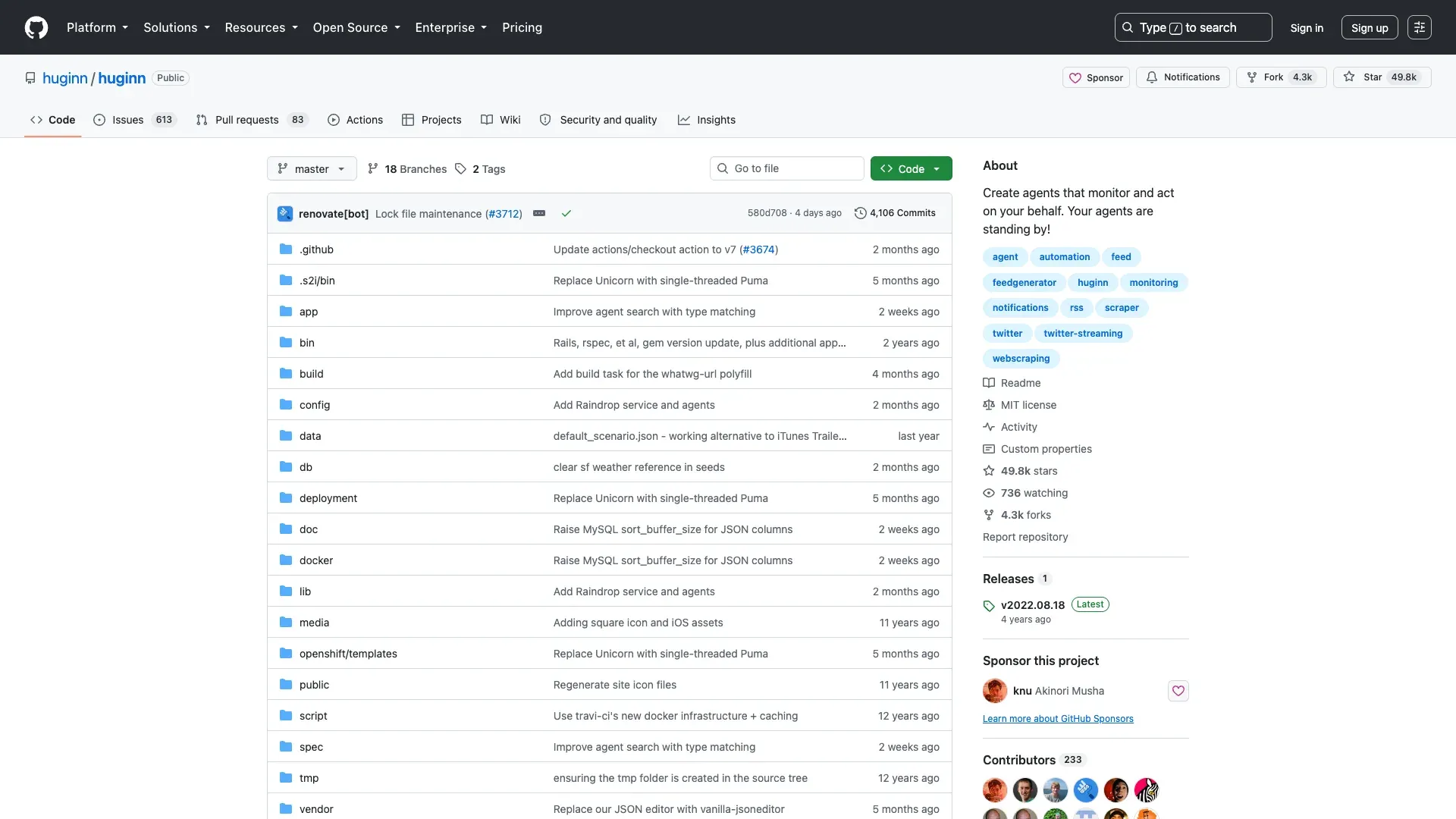This screenshot has width=1456, height=819.
Task: Open the Custom properties link
Action: coord(1037,449)
